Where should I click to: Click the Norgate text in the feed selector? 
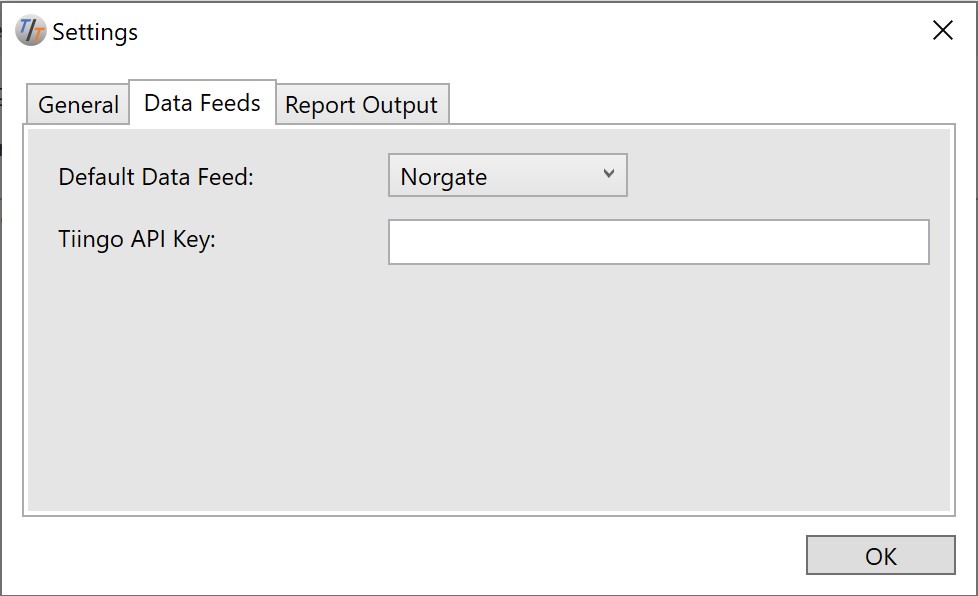click(x=443, y=177)
